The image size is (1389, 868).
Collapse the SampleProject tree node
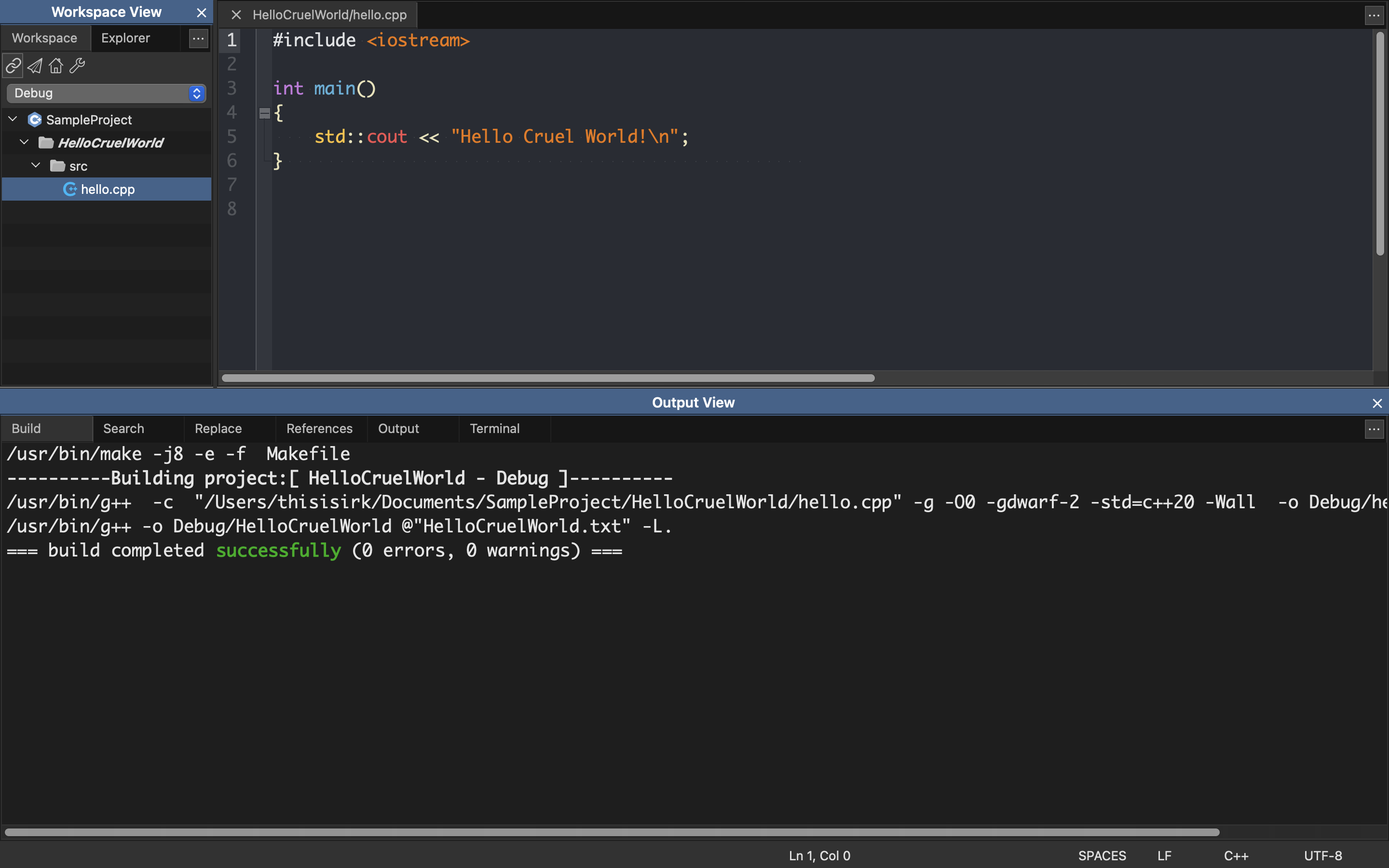point(13,119)
